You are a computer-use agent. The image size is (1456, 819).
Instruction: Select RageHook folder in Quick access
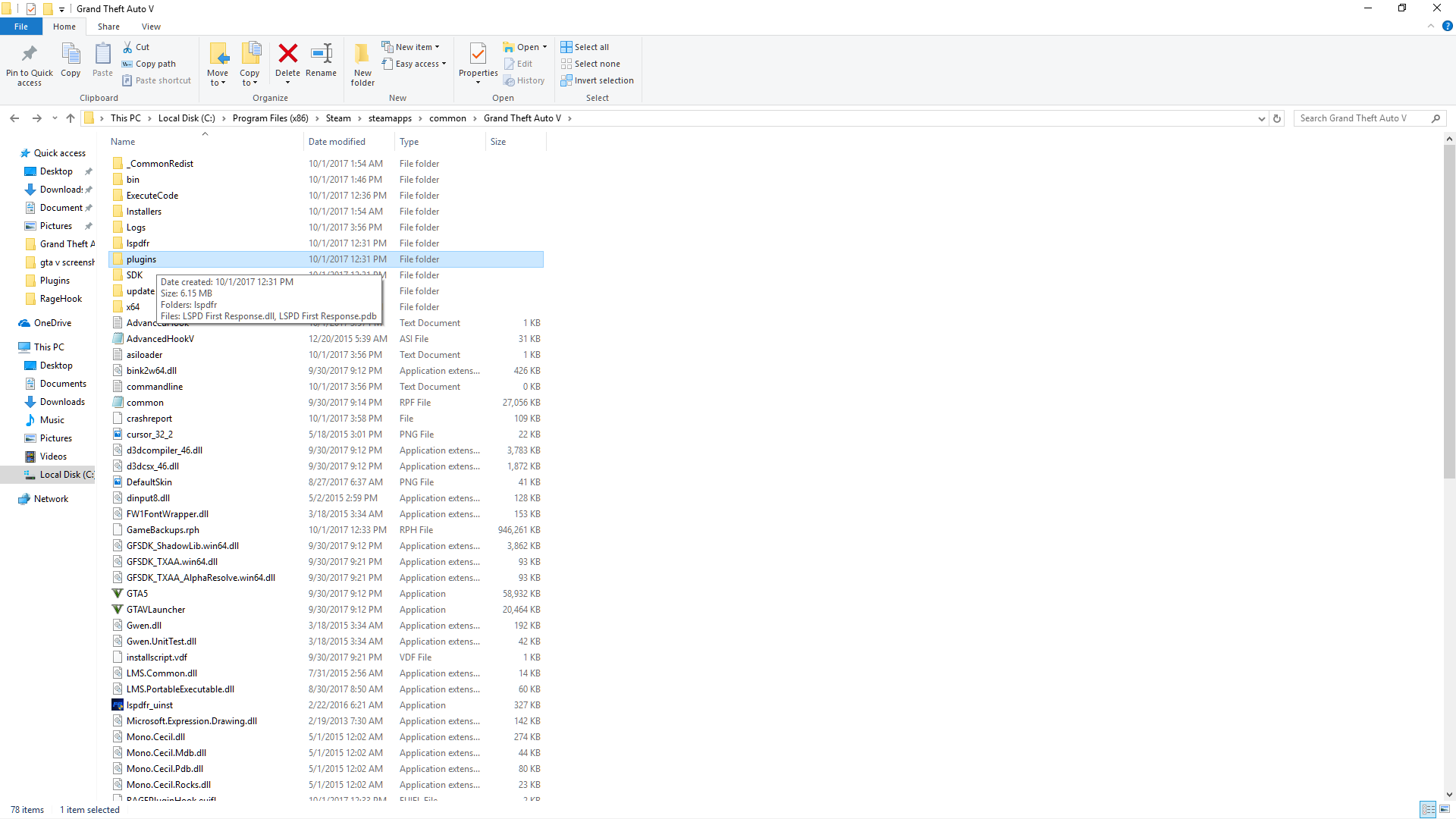point(61,299)
